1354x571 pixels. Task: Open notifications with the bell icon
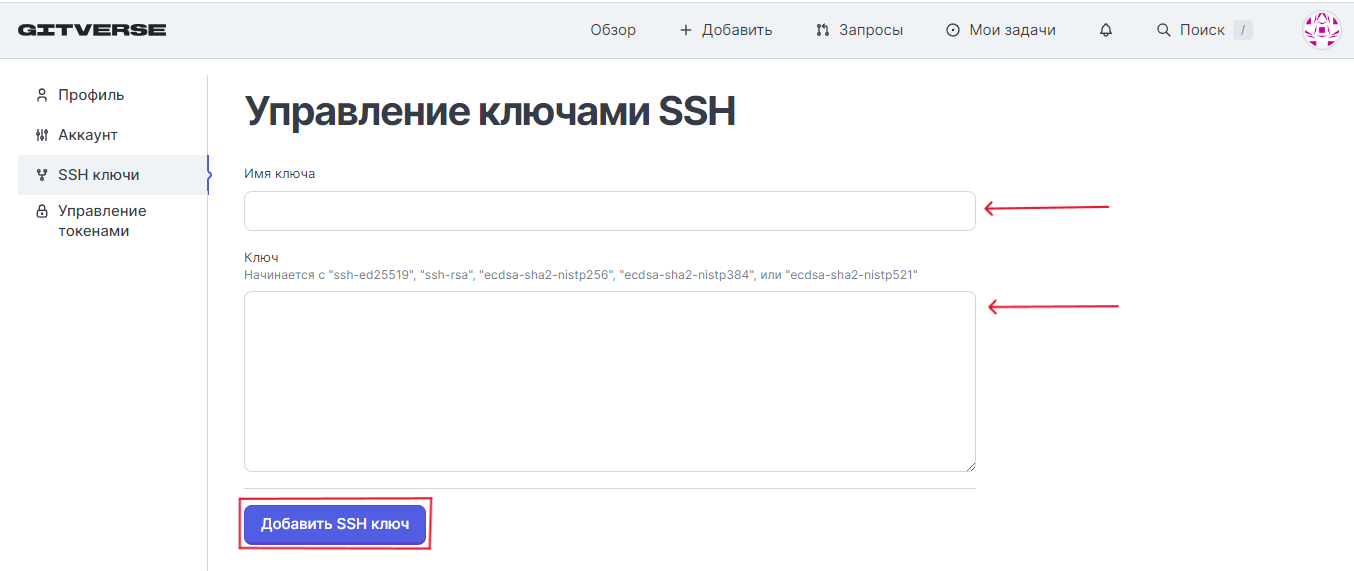point(1106,30)
